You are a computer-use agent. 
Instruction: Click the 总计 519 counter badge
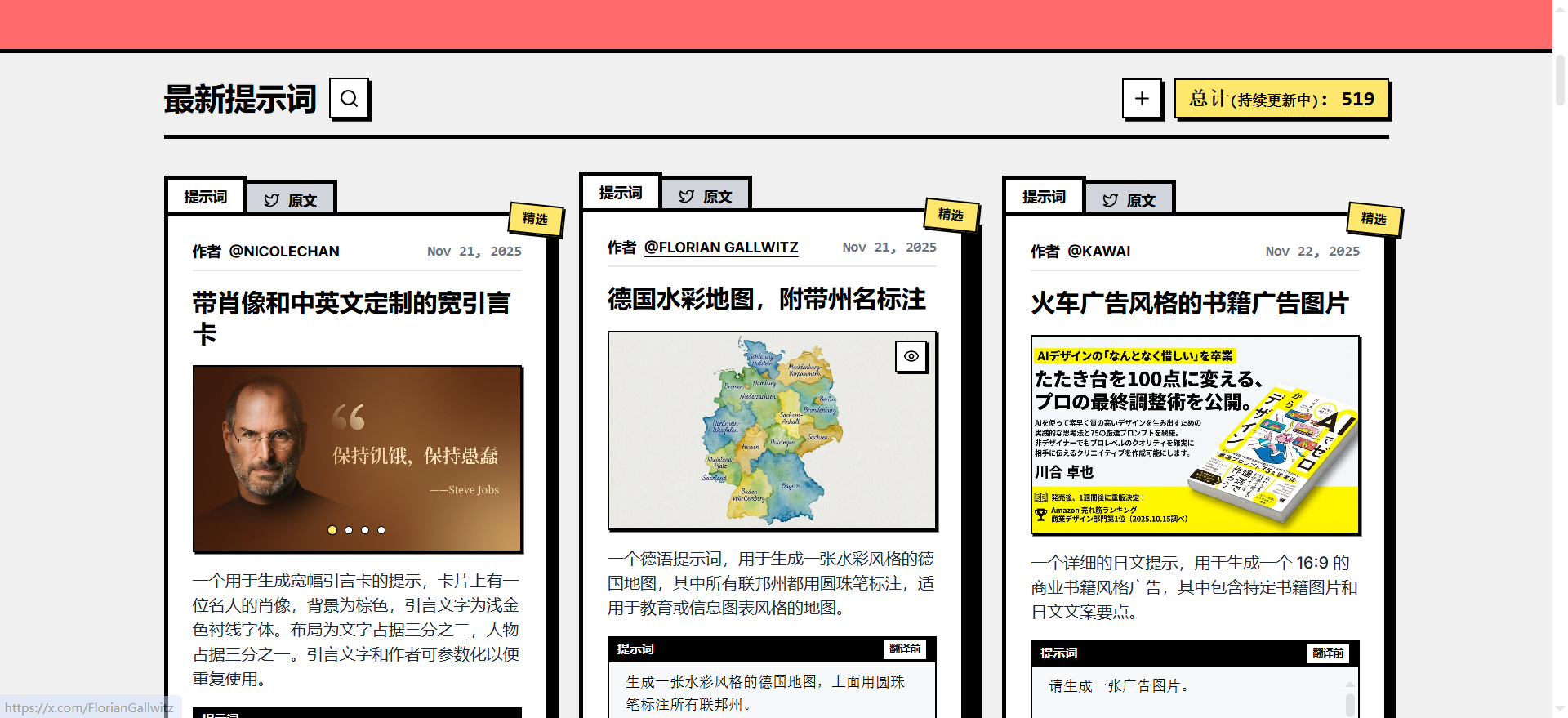[1281, 99]
